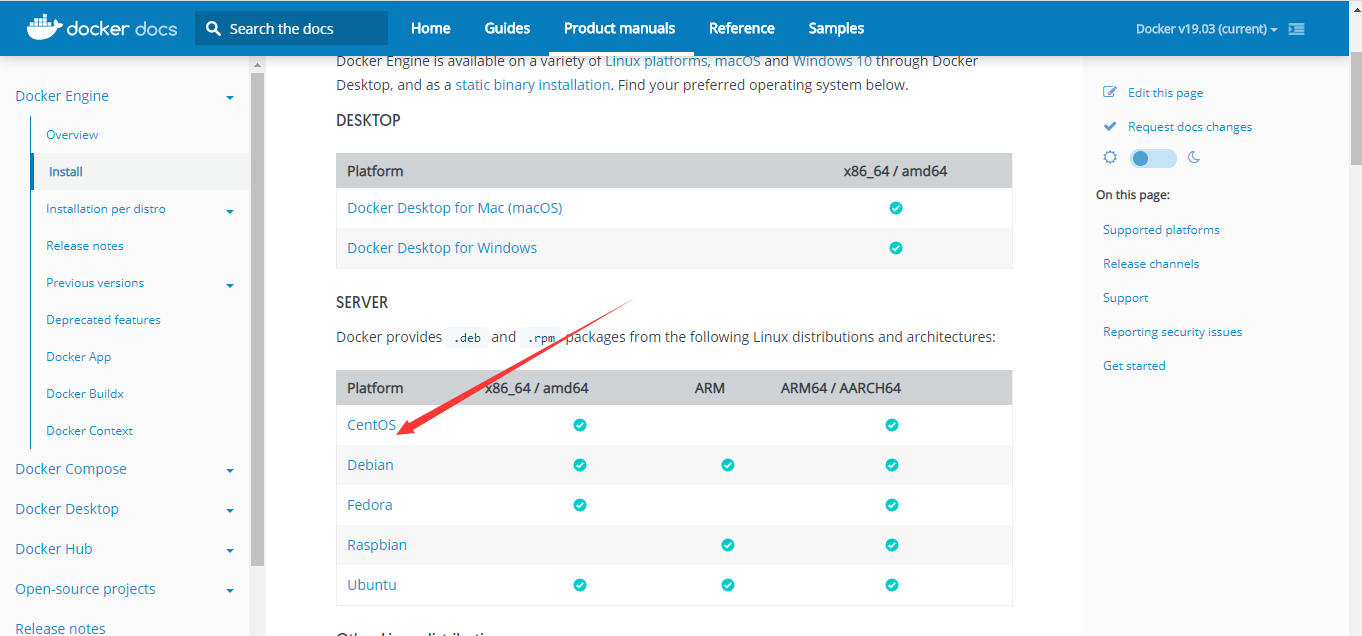Open the Debian platform link

(370, 465)
